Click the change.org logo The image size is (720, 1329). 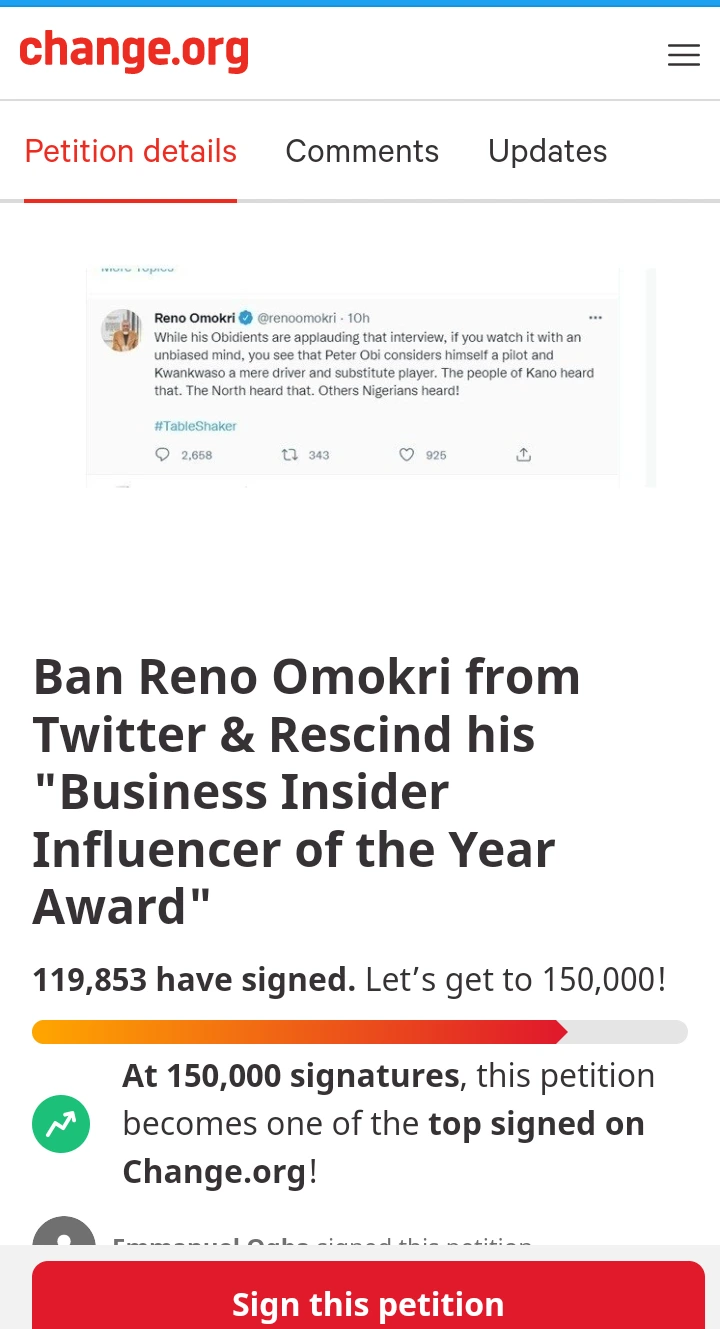point(134,52)
